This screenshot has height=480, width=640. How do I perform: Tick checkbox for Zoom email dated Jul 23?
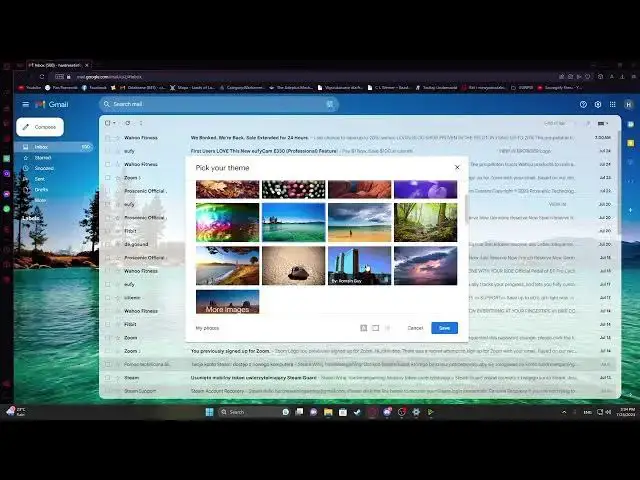click(108, 178)
